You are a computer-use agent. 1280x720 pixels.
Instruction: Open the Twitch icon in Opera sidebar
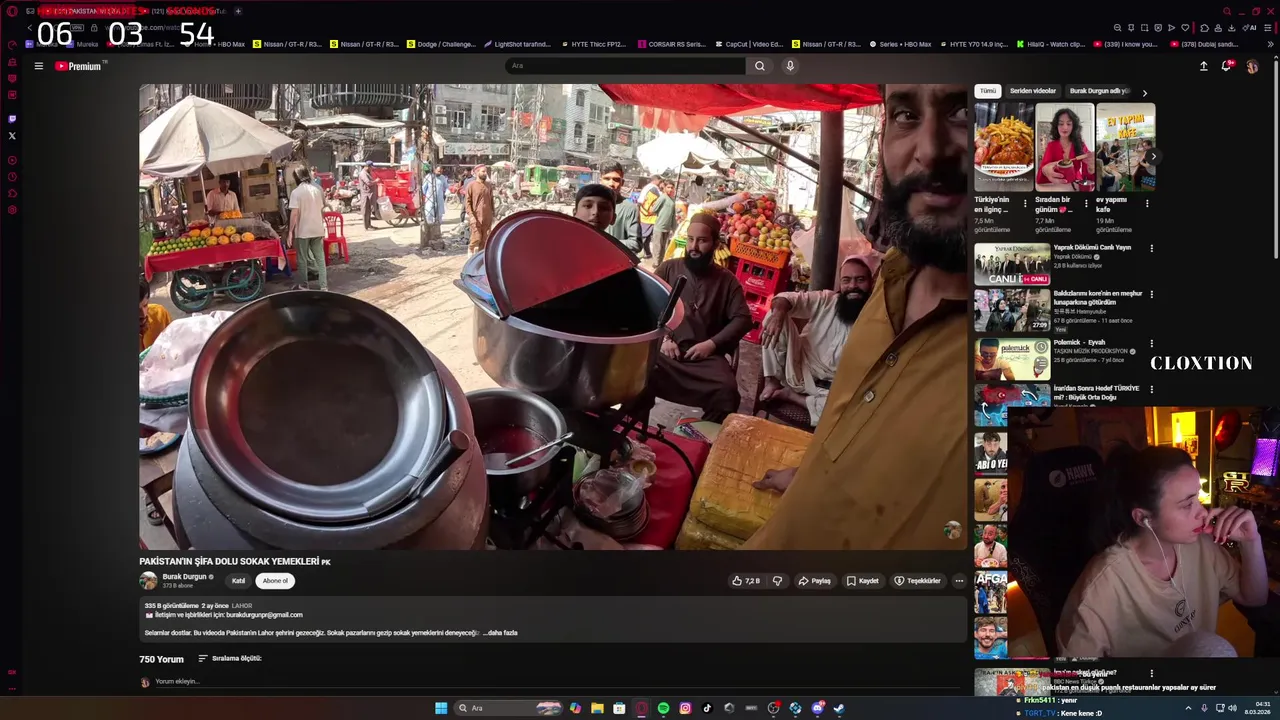click(x=12, y=119)
